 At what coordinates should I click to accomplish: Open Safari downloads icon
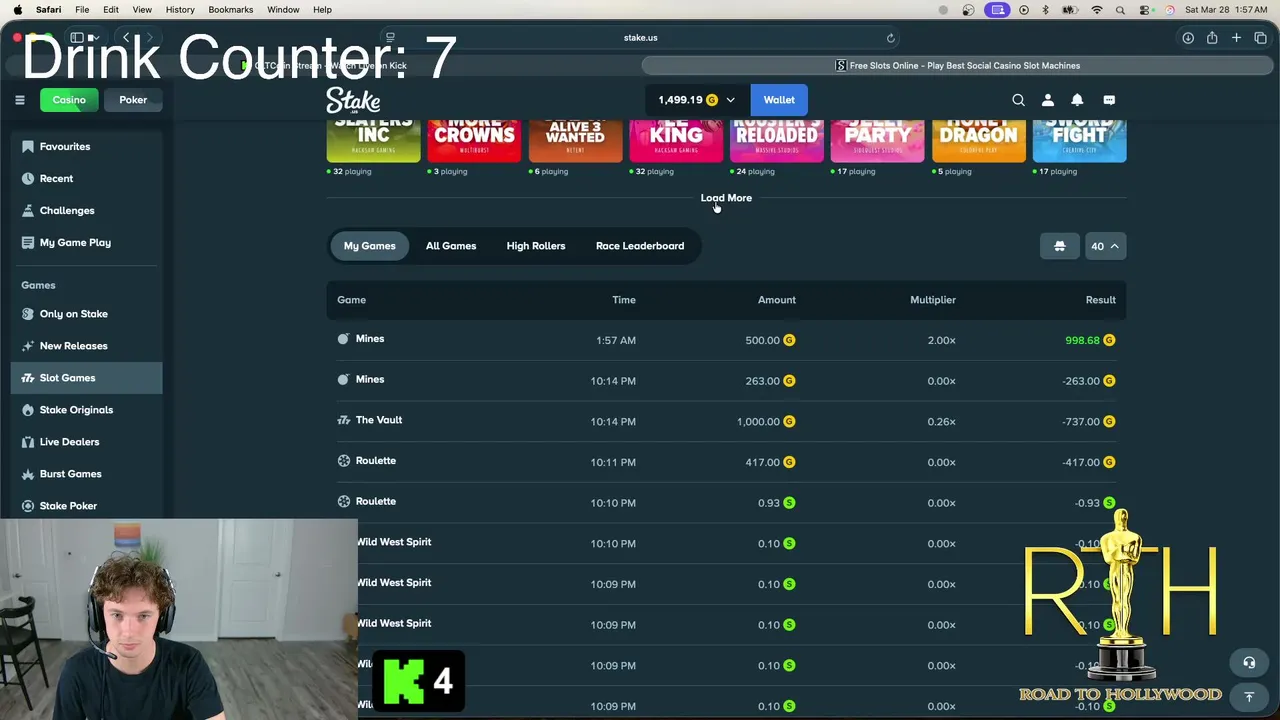coord(1188,38)
